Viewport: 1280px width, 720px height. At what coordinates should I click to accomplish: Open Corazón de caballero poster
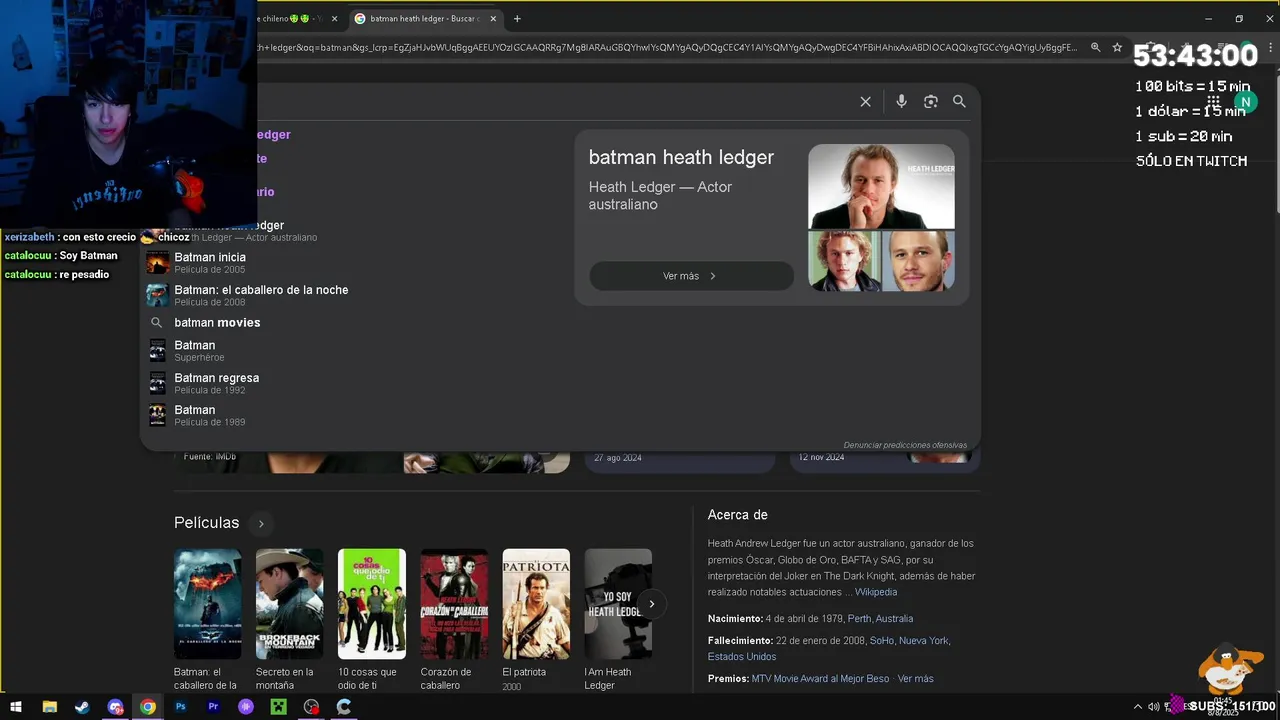[454, 604]
